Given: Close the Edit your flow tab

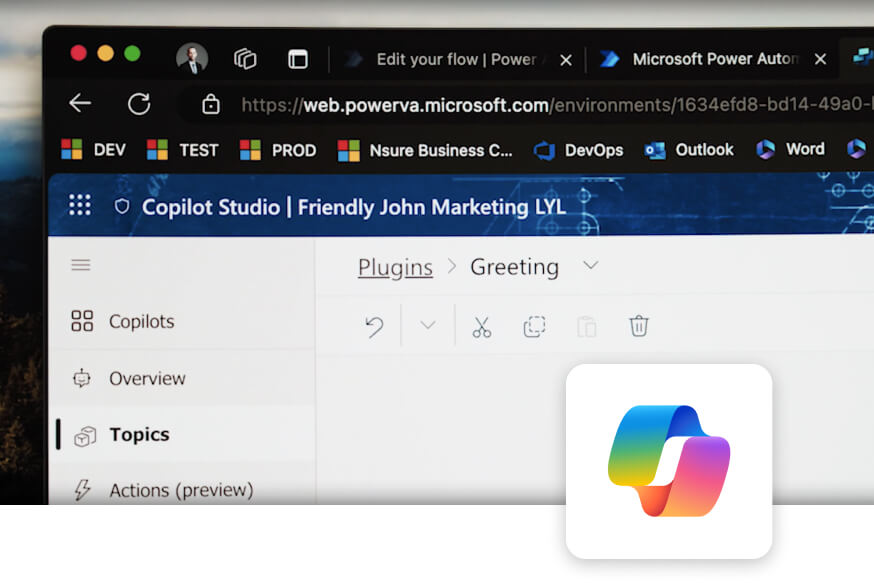Looking at the screenshot, I should click(x=566, y=60).
